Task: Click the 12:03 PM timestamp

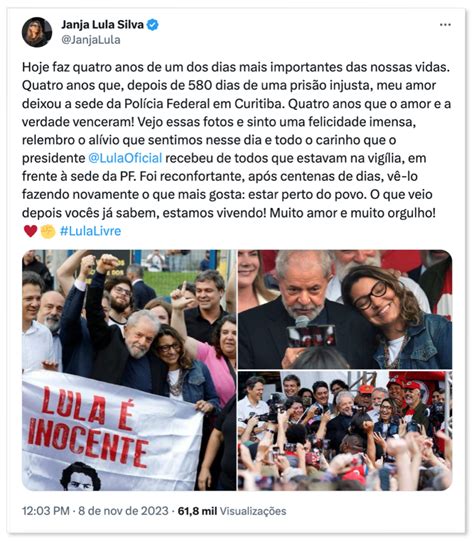Action: tap(46, 511)
